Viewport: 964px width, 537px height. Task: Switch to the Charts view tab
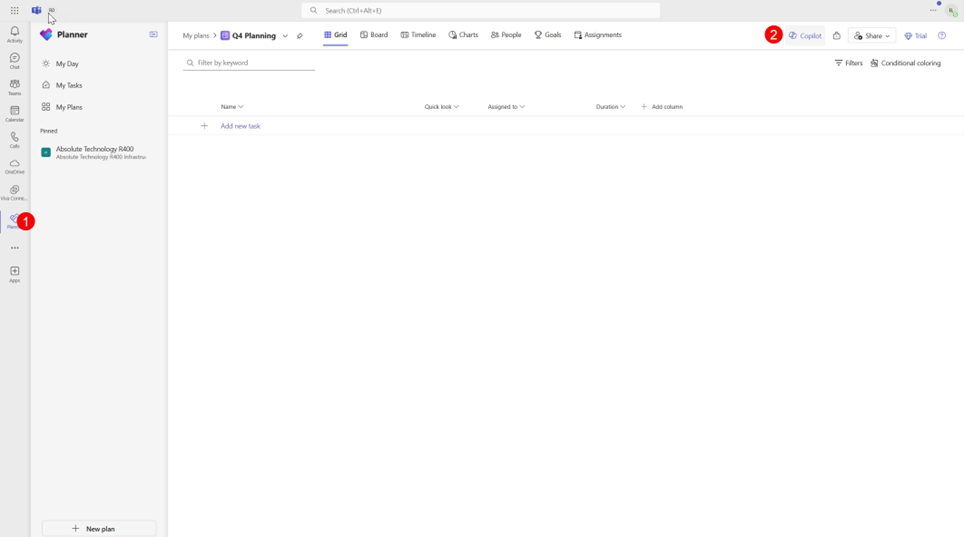click(463, 35)
